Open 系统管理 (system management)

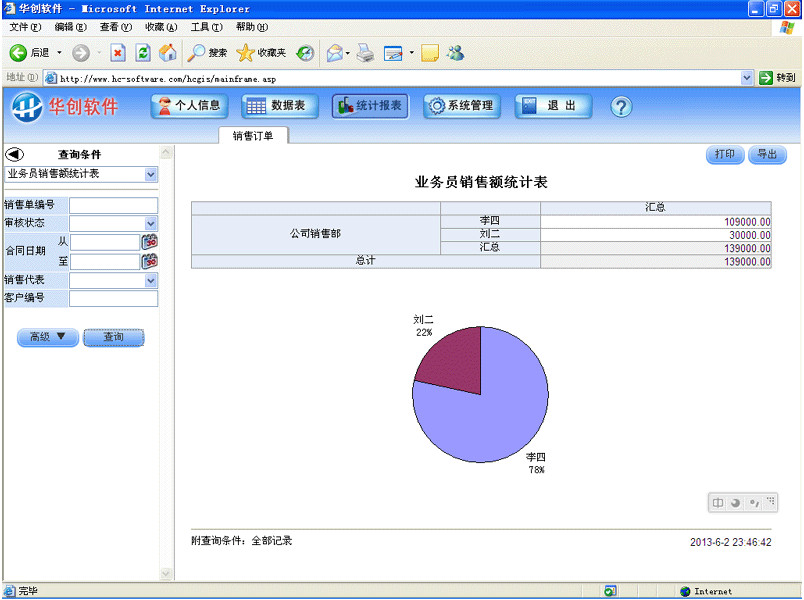pos(461,105)
